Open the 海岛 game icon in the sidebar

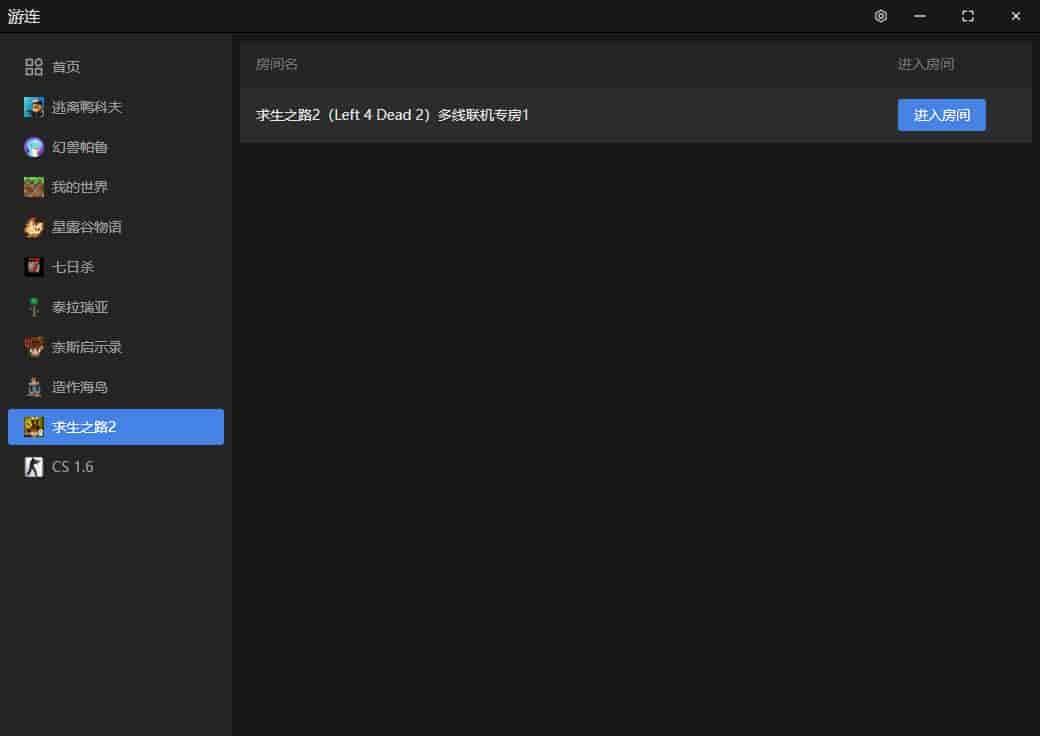(x=34, y=387)
